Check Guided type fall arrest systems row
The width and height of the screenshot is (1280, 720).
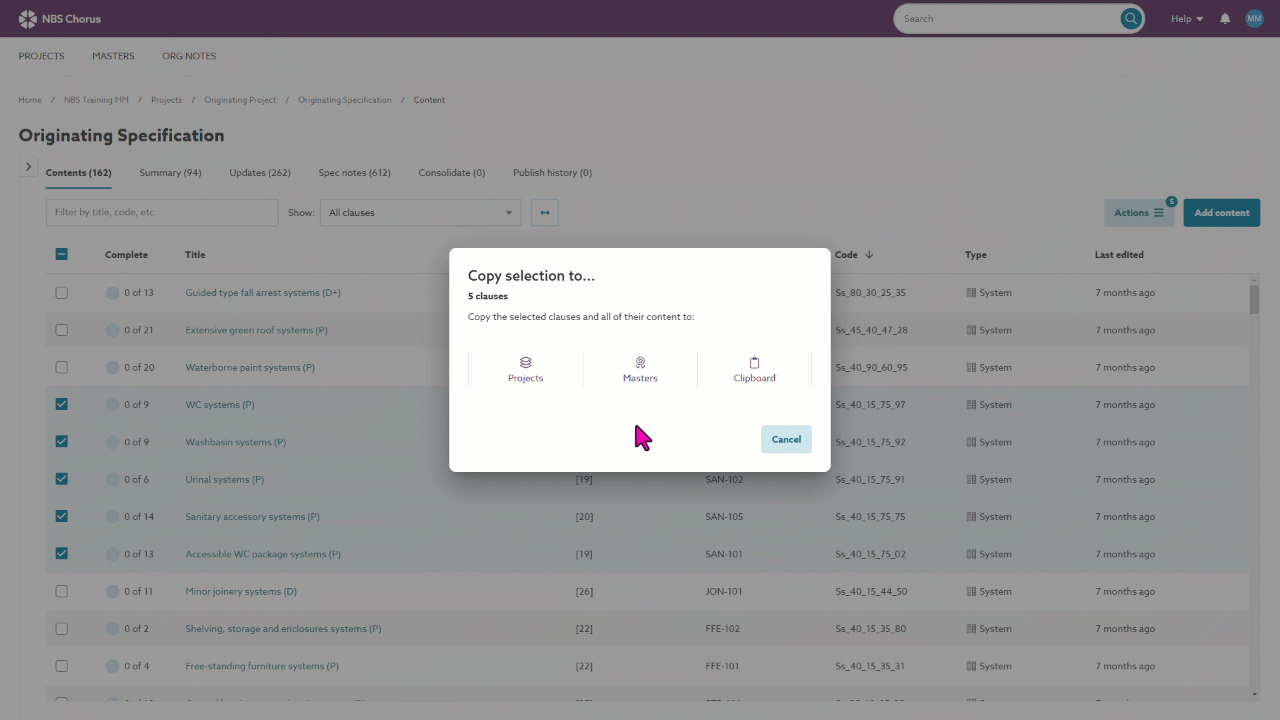tap(61, 293)
